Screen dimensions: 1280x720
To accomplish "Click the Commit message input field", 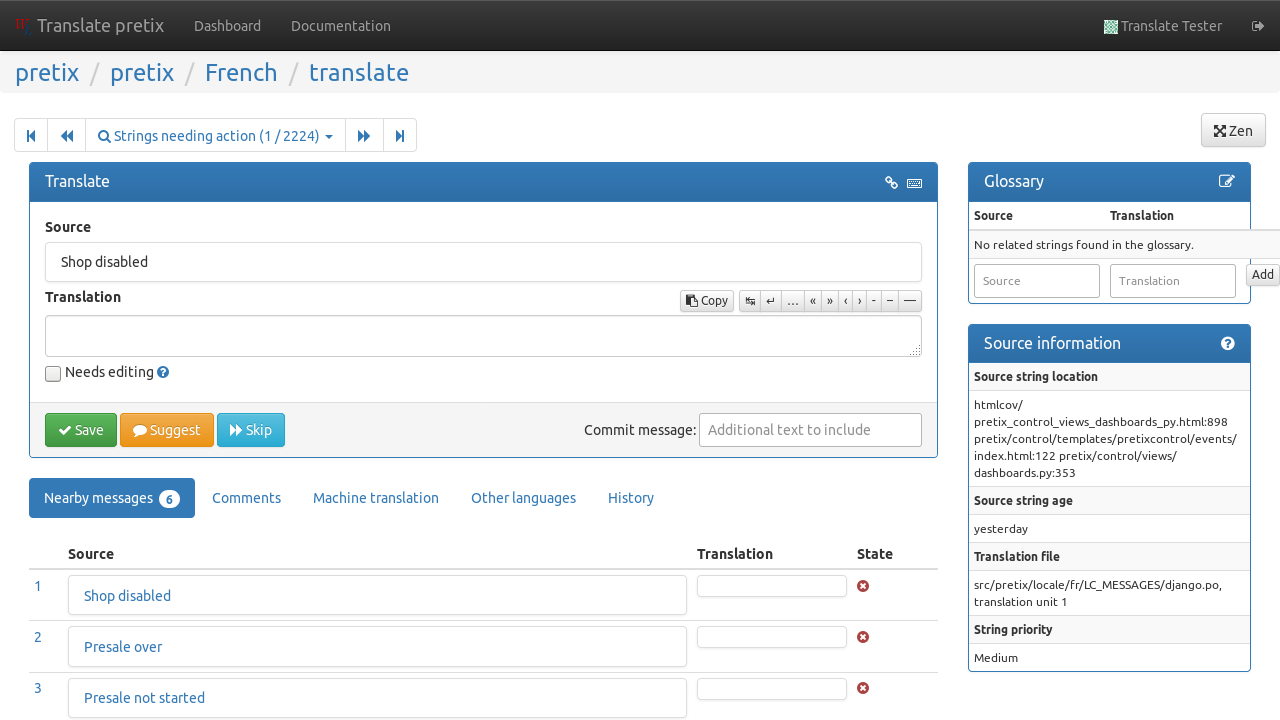I will click(810, 430).
